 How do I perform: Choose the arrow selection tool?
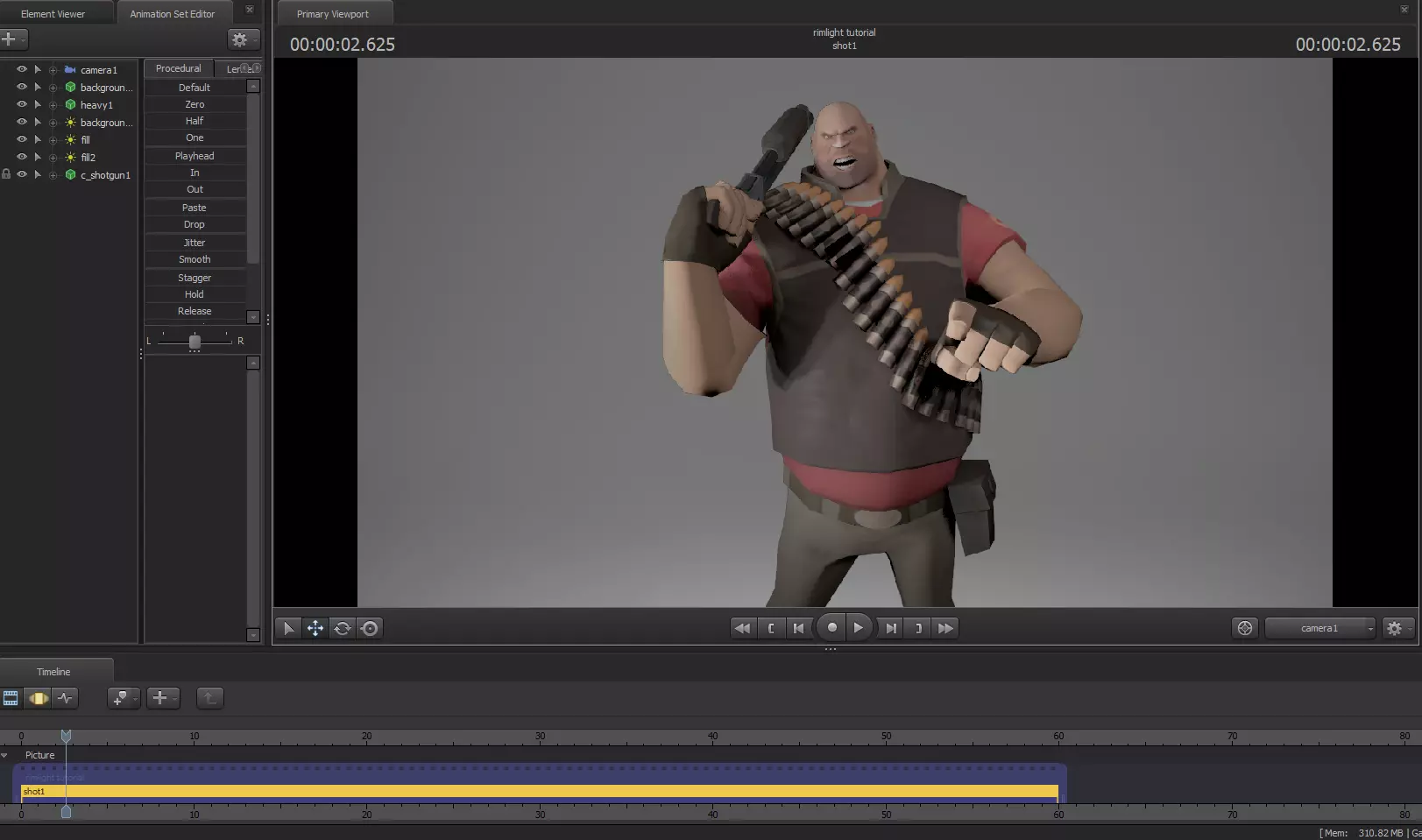288,628
